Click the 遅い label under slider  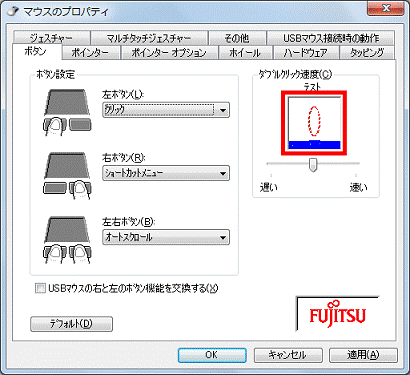pyautogui.click(x=269, y=187)
